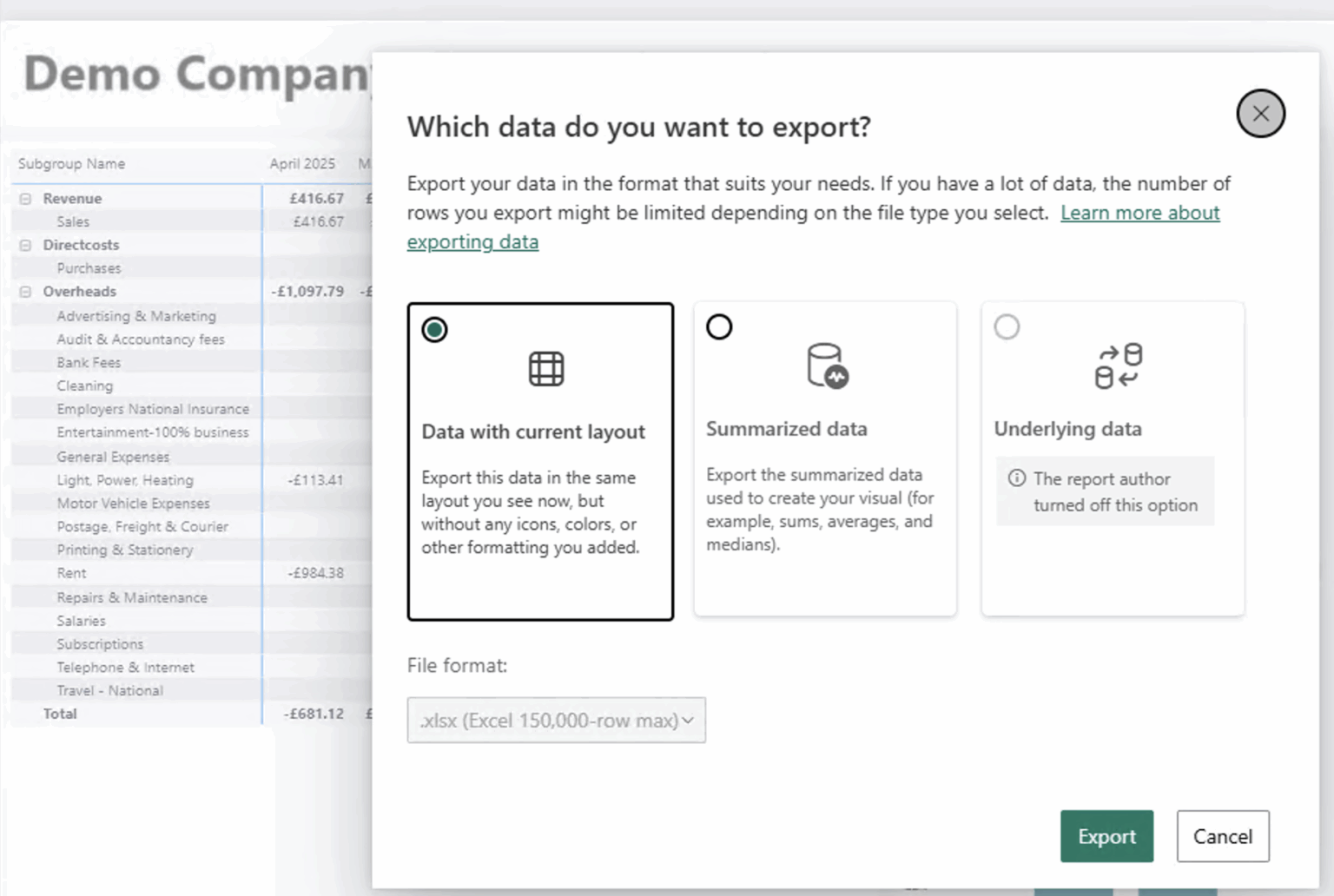This screenshot has height=896, width=1334.
Task: Open the file format dropdown
Action: click(556, 720)
